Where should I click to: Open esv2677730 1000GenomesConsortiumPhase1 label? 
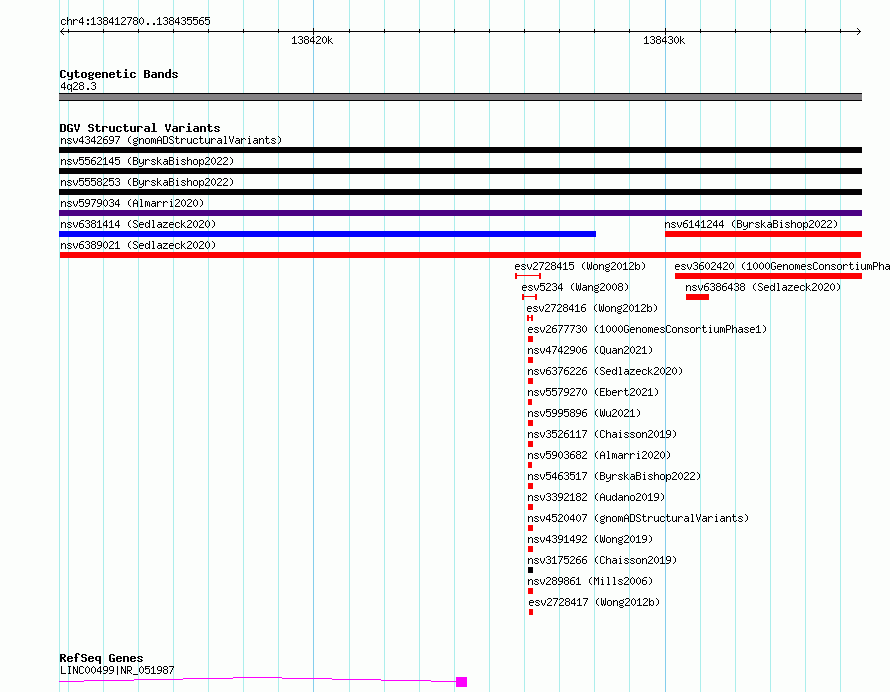(647, 329)
